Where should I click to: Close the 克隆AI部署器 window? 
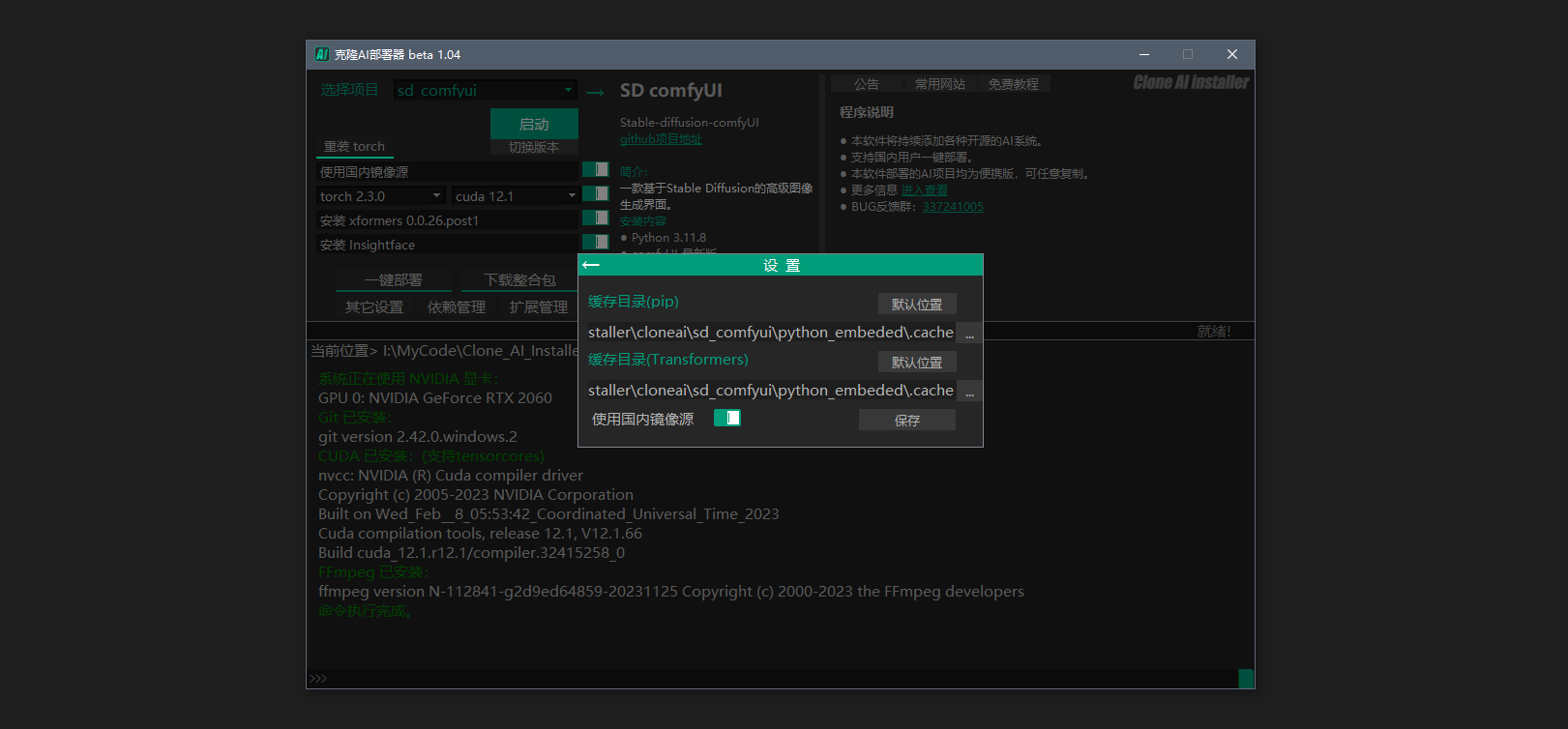[1232, 54]
